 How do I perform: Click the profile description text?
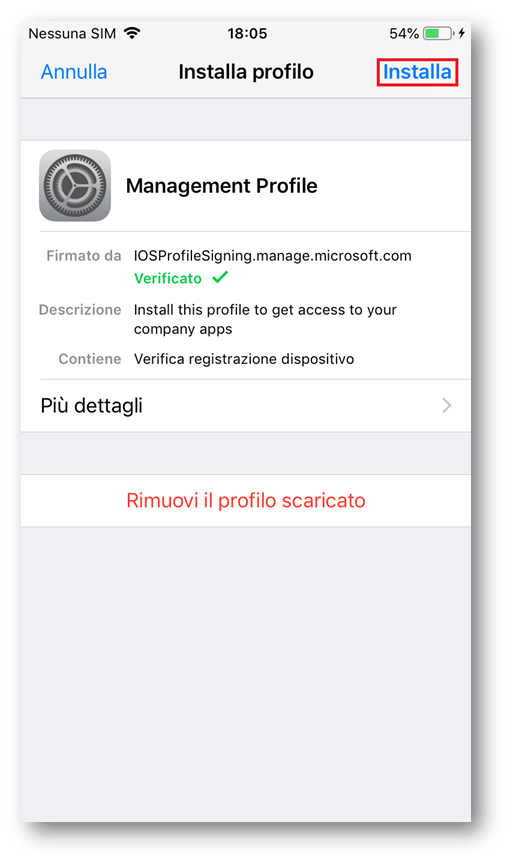pos(265,320)
